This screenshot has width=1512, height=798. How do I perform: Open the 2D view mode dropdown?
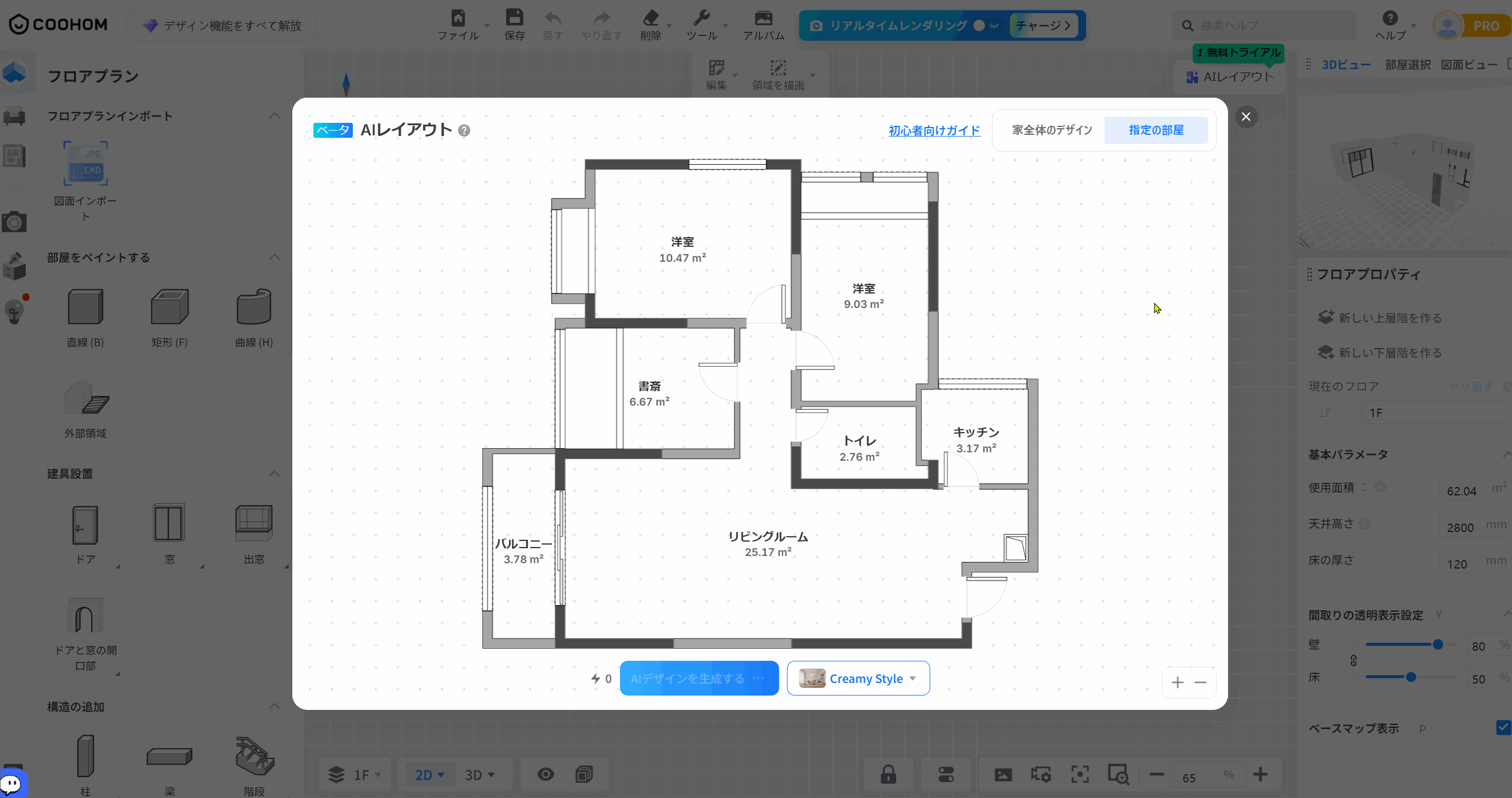(430, 775)
